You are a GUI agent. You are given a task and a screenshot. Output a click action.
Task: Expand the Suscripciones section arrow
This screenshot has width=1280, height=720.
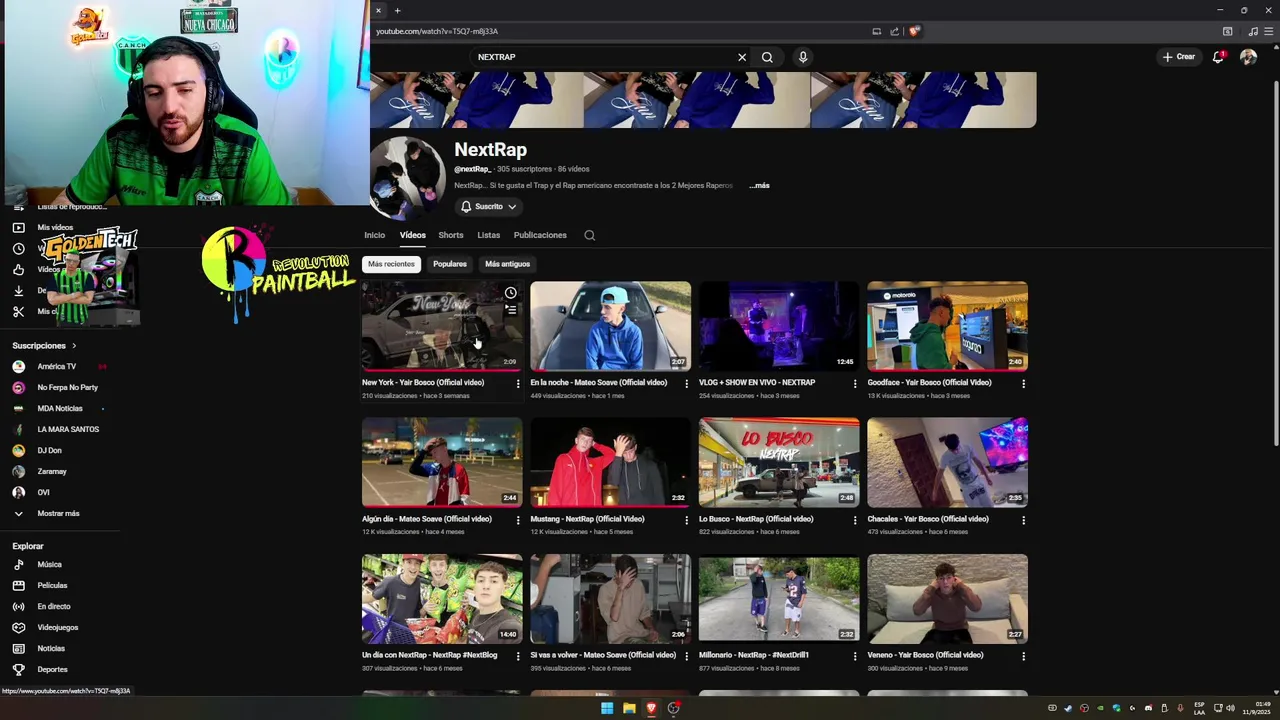74,346
